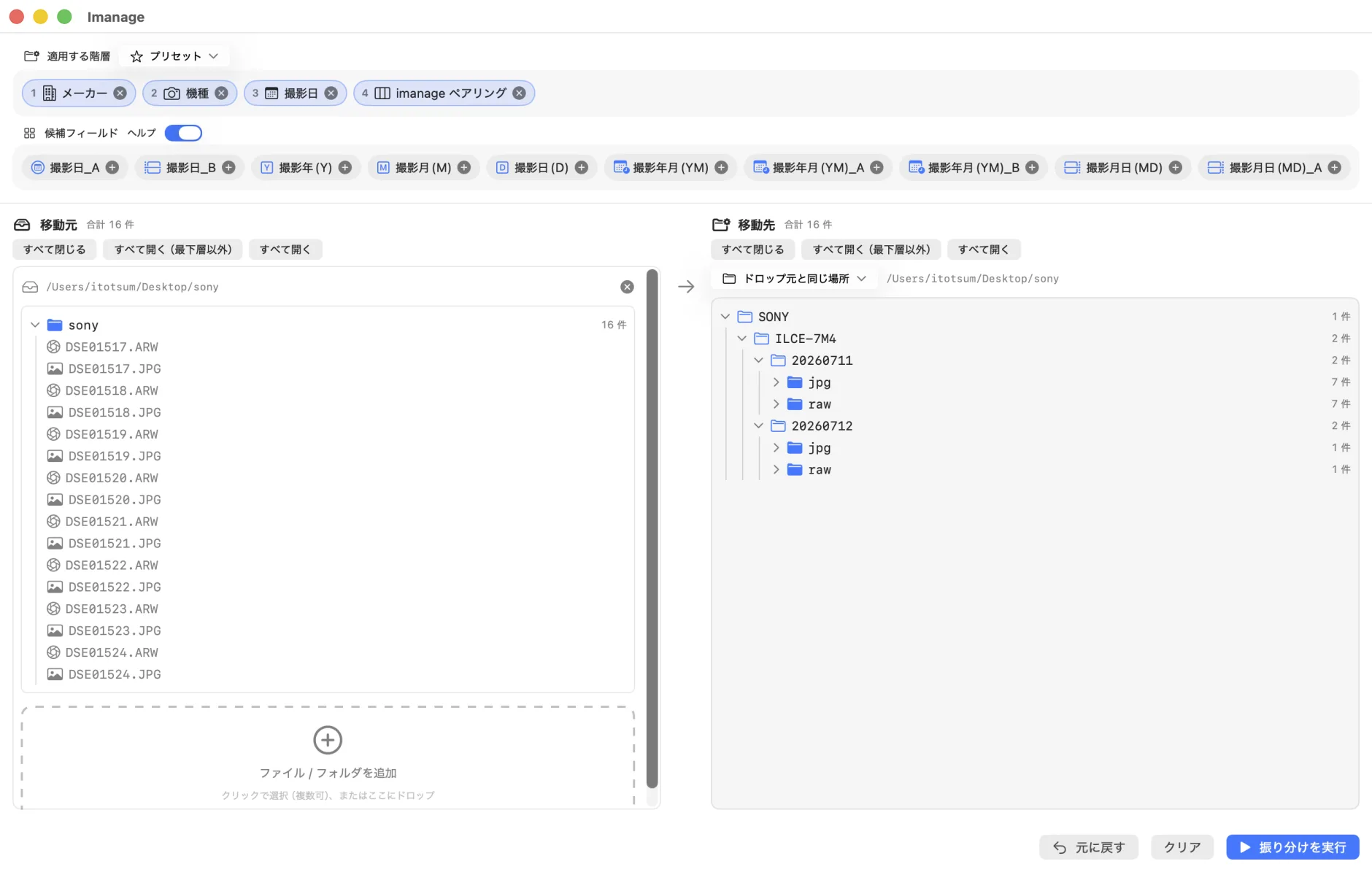Open the プリセット dropdown

174,56
